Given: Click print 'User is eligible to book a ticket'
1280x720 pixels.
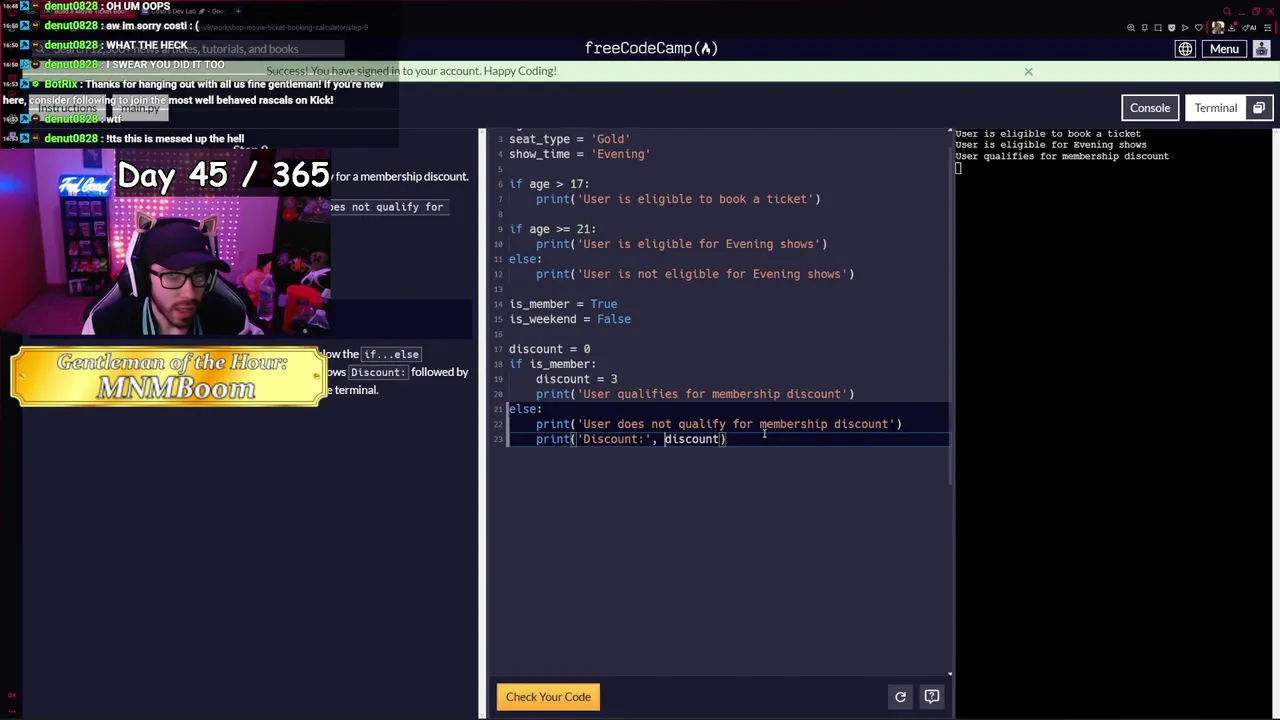Looking at the screenshot, I should [x=678, y=199].
